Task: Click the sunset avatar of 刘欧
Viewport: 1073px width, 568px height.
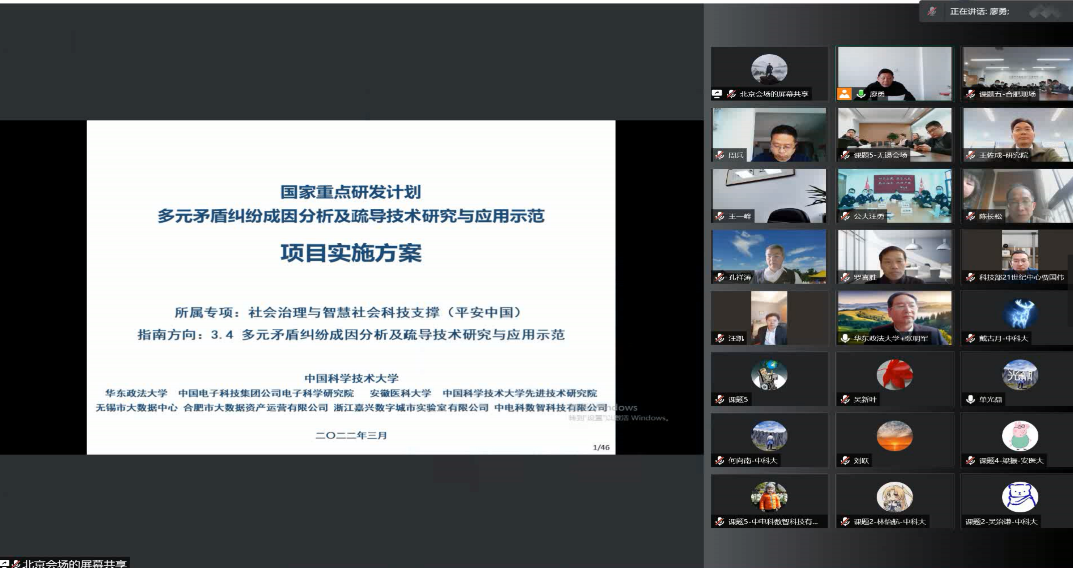Action: point(895,436)
